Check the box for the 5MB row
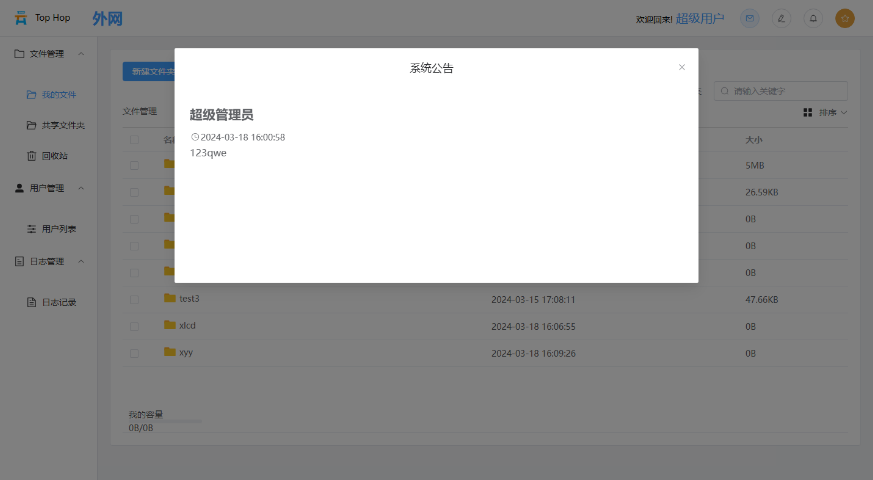The width and height of the screenshot is (873, 480). point(134,165)
